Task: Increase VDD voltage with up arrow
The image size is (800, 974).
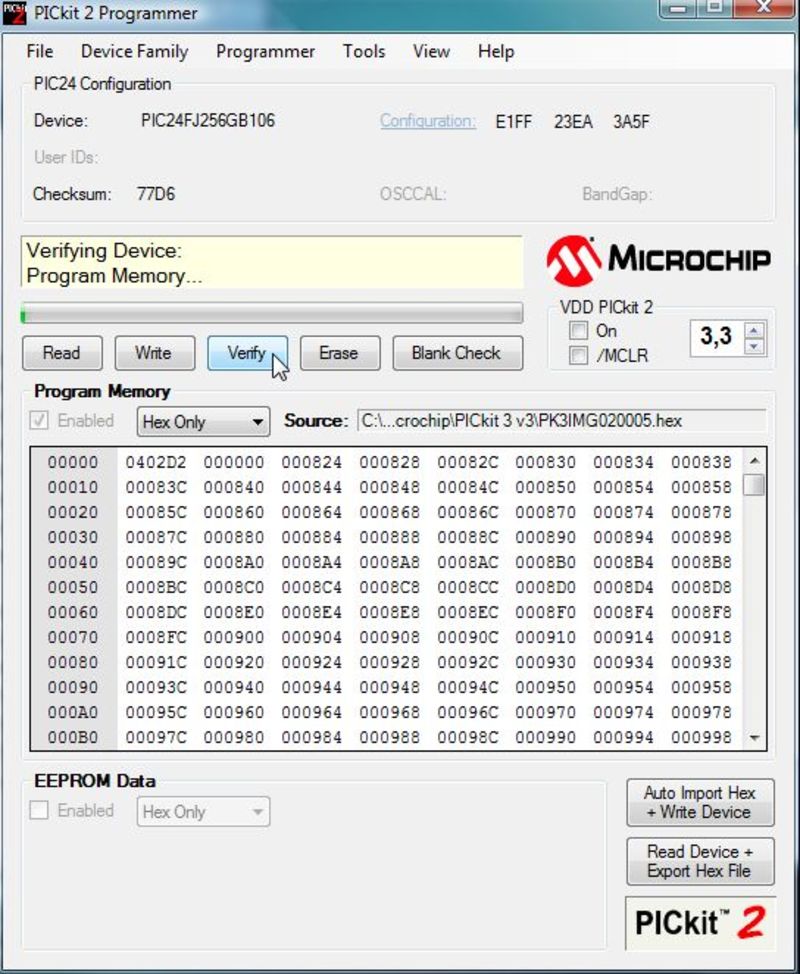Action: pyautogui.click(x=755, y=329)
